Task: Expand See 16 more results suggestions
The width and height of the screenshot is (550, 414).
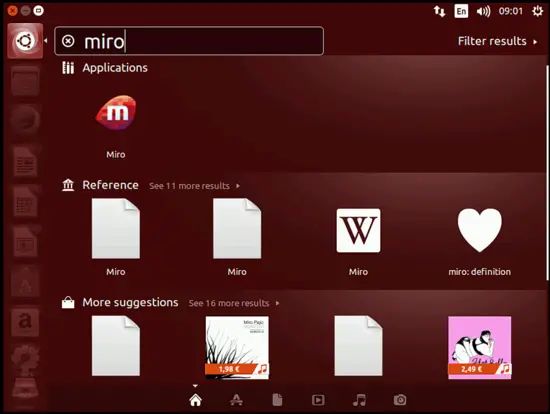Action: pos(234,303)
